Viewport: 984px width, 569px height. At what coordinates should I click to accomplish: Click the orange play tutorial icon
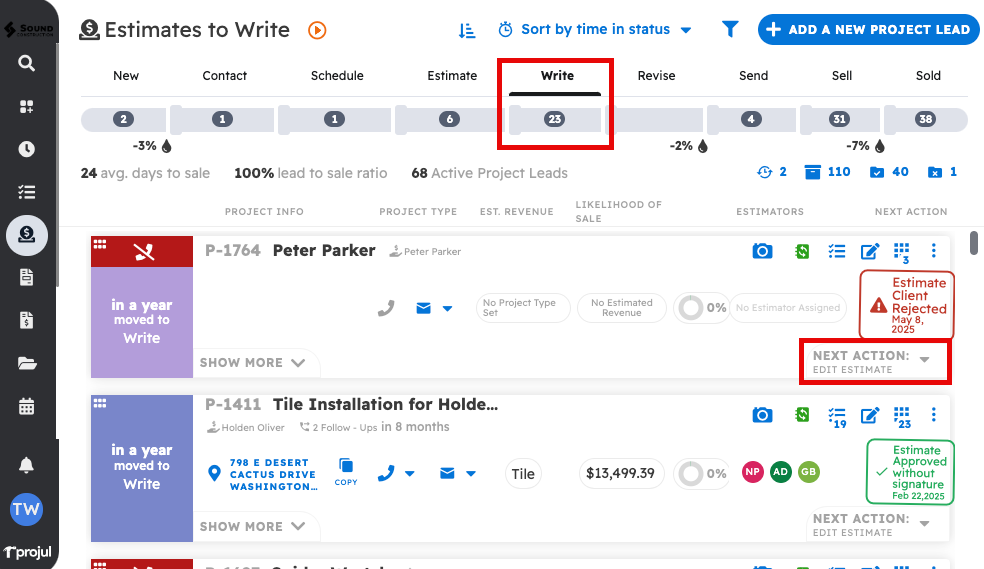pos(317,30)
